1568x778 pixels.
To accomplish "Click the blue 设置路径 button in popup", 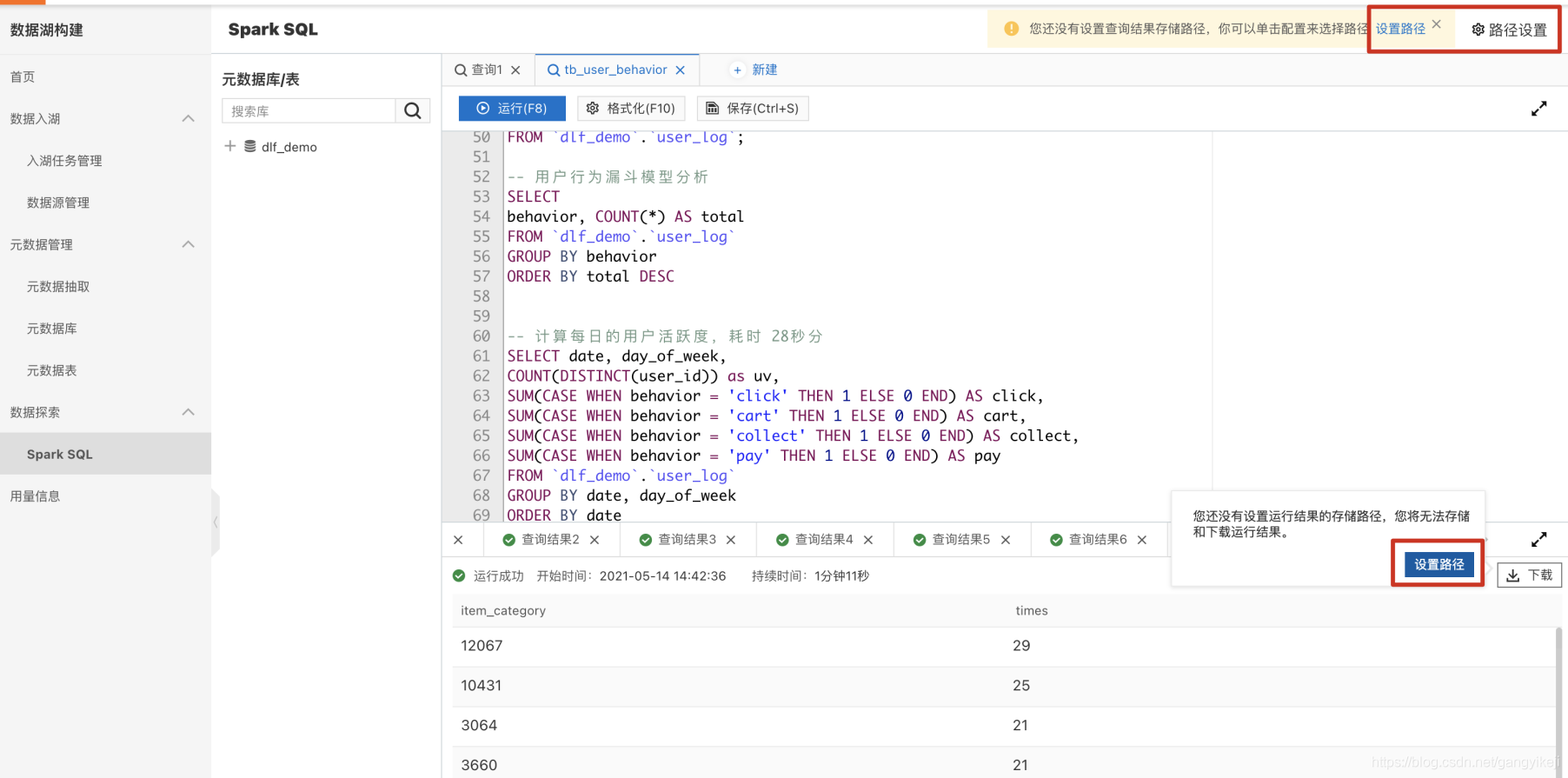I will coord(1438,564).
